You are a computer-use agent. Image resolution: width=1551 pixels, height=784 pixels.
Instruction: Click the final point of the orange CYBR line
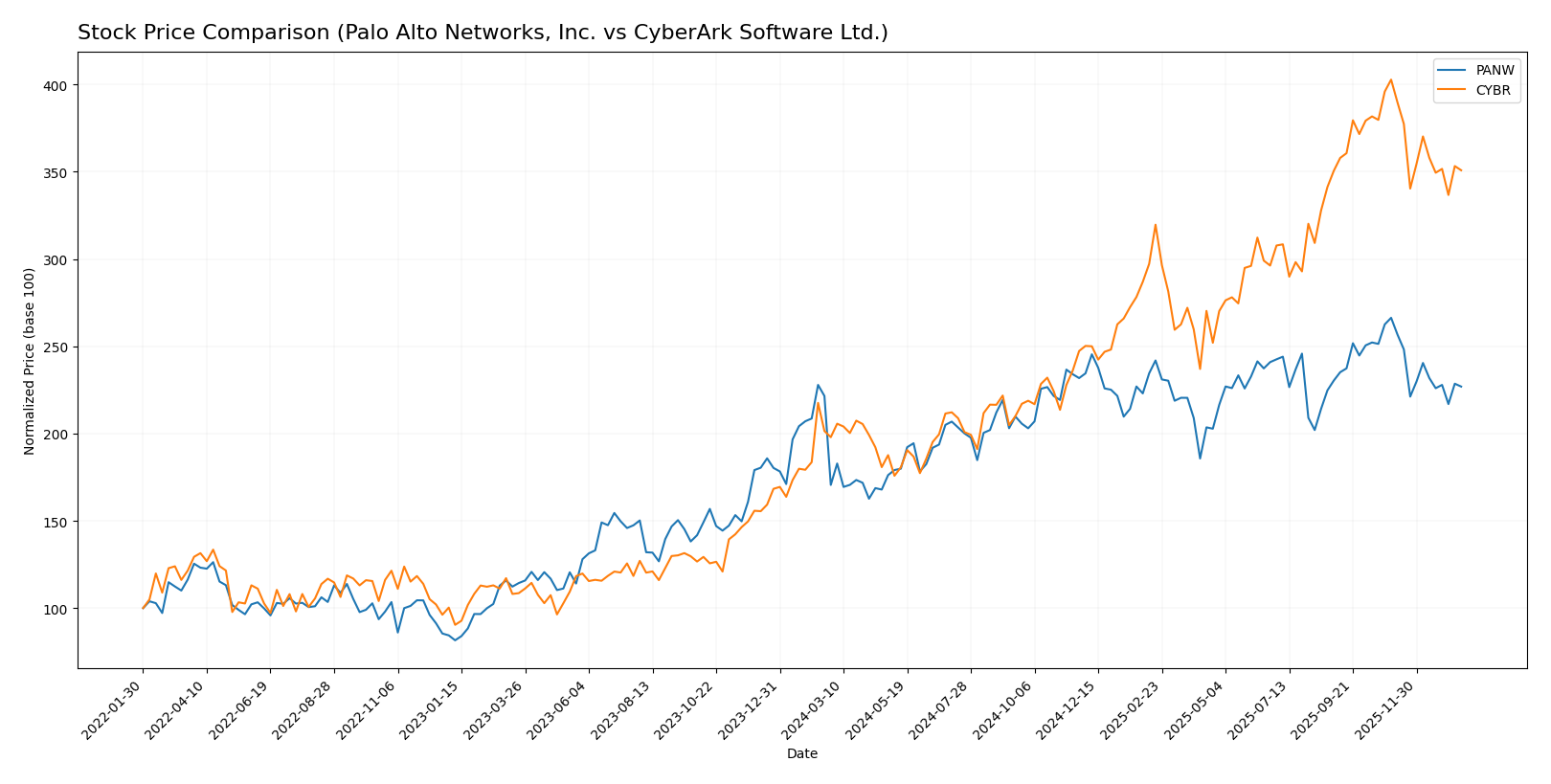pyautogui.click(x=1461, y=170)
